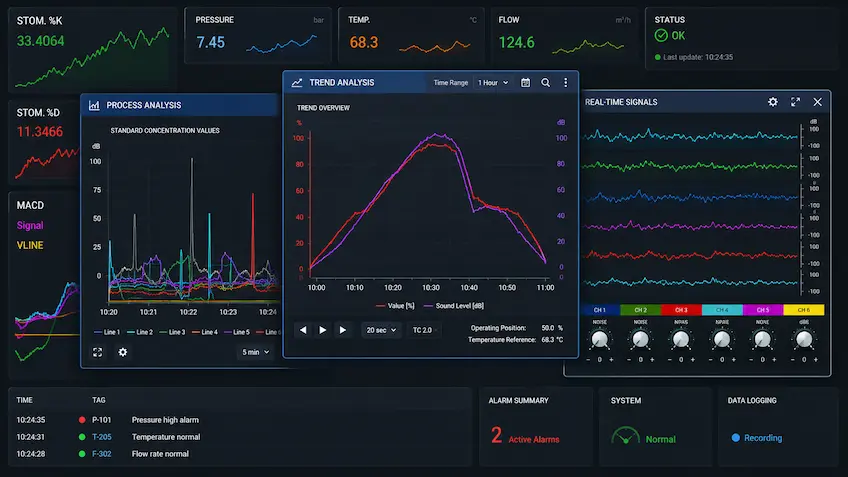Viewport: 848px width, 477px height.
Task: Close the Real-Time Signals panel
Action: tap(818, 102)
